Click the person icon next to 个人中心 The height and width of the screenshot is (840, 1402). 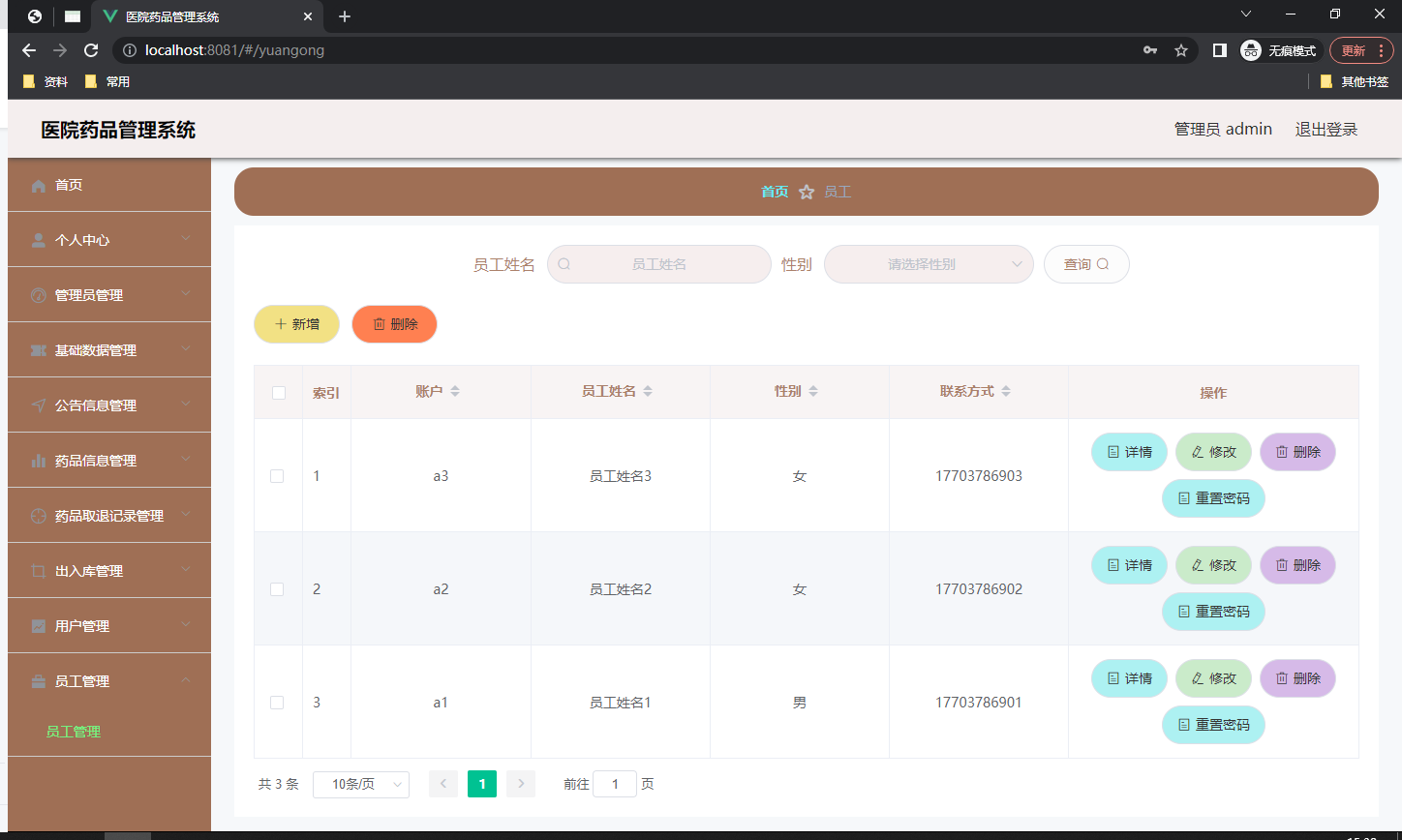[37, 239]
